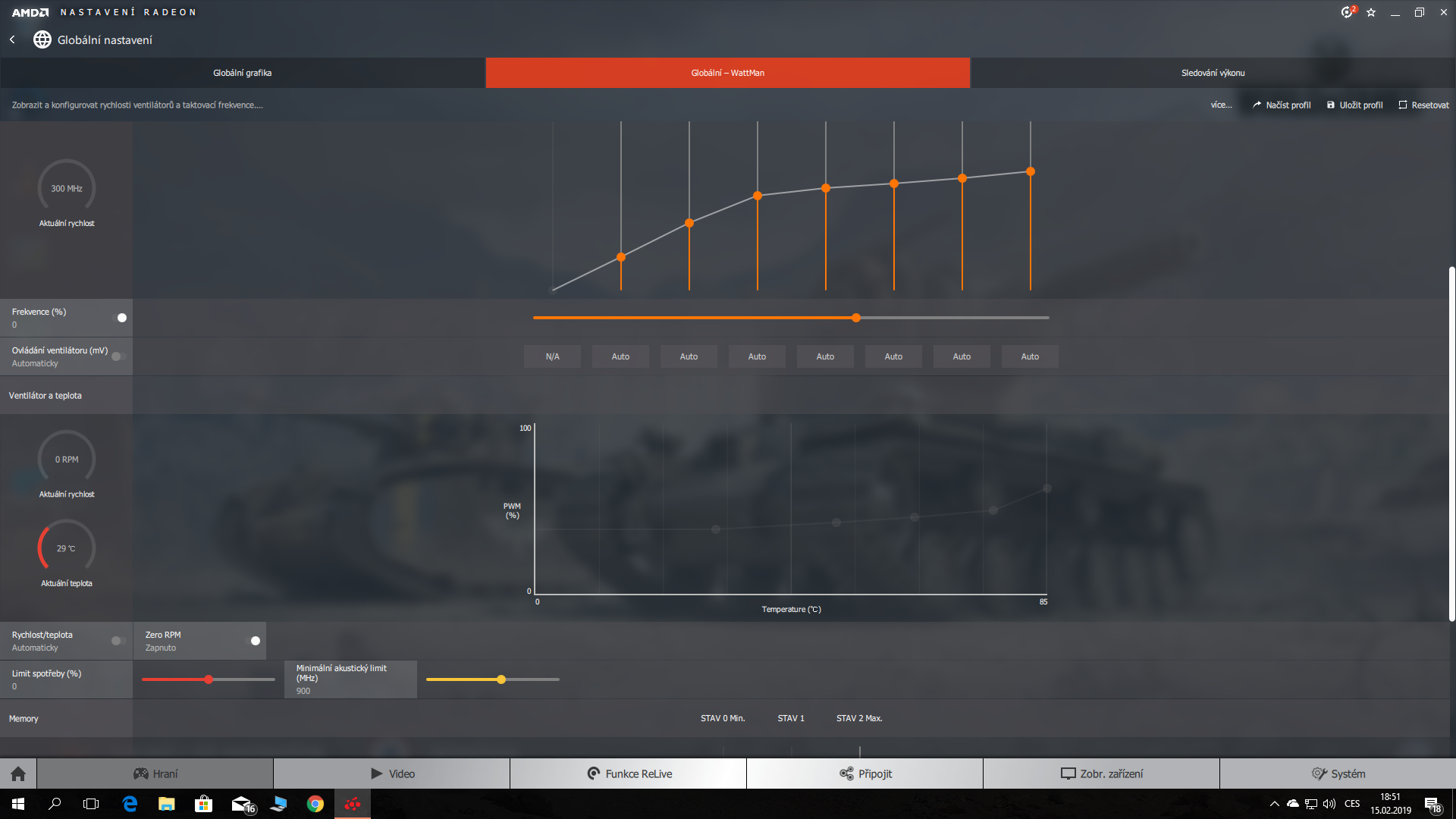Toggle Rychlost/teplota automatic switch

pos(118,641)
